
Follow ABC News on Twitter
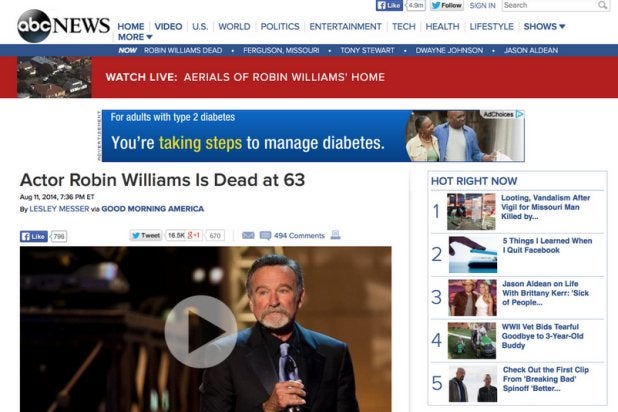tap(446, 5)
